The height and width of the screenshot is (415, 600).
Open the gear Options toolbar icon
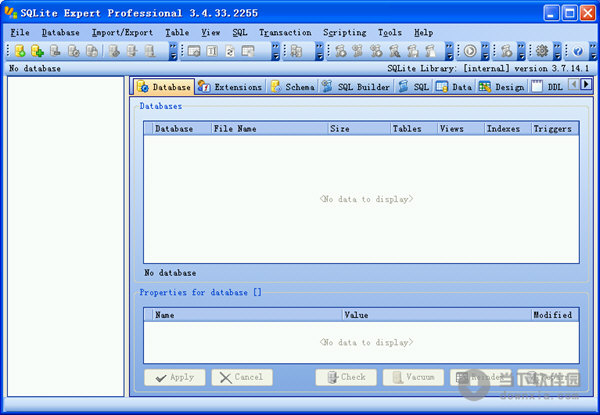click(542, 51)
